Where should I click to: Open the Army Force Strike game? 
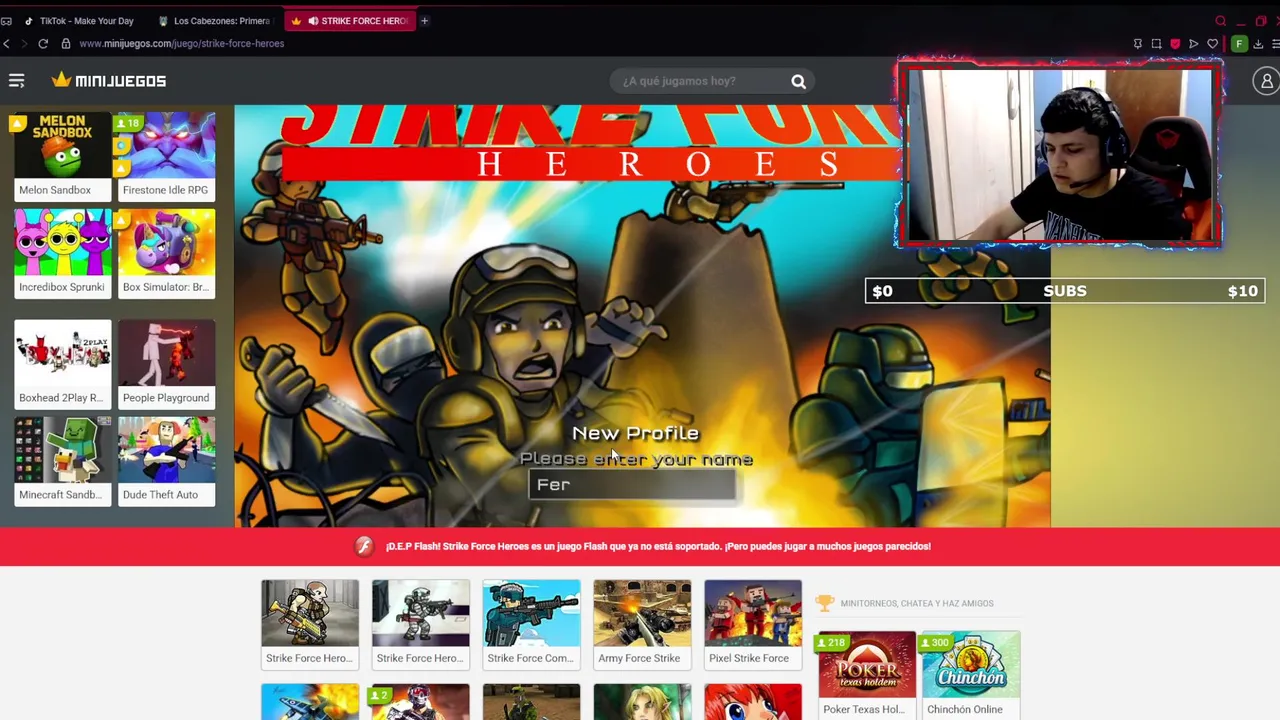tap(642, 624)
